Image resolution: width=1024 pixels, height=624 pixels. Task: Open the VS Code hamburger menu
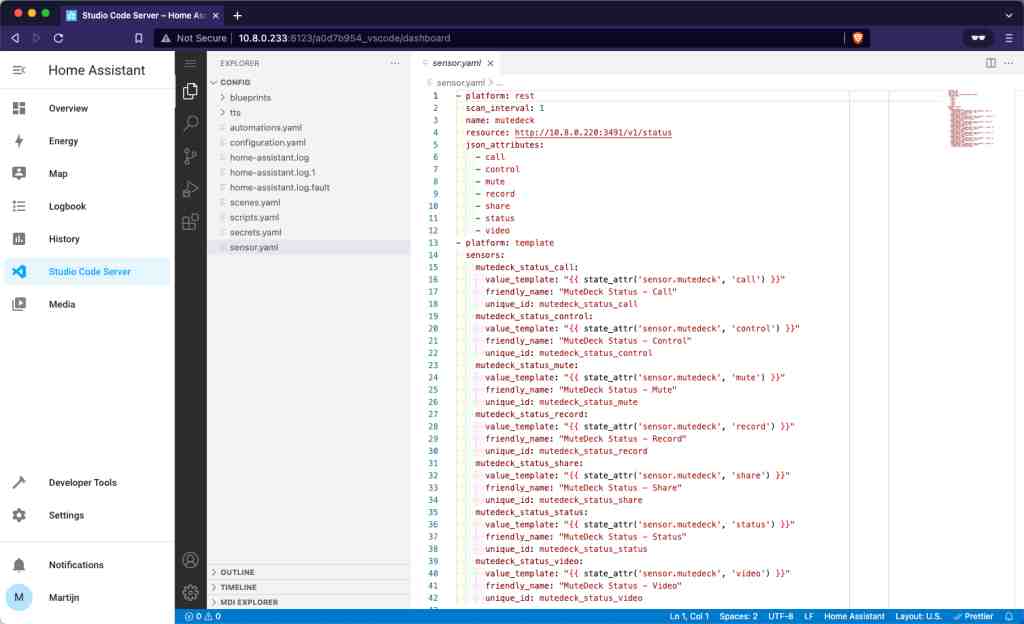click(x=190, y=63)
